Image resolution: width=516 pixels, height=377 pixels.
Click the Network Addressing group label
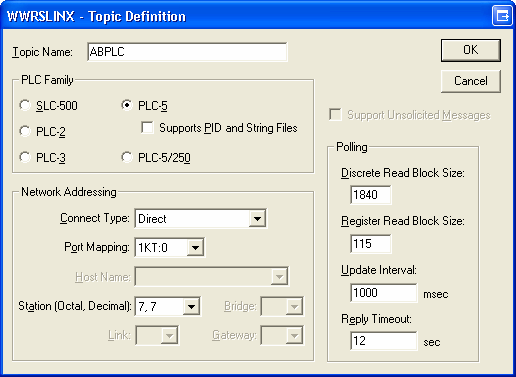69,192
